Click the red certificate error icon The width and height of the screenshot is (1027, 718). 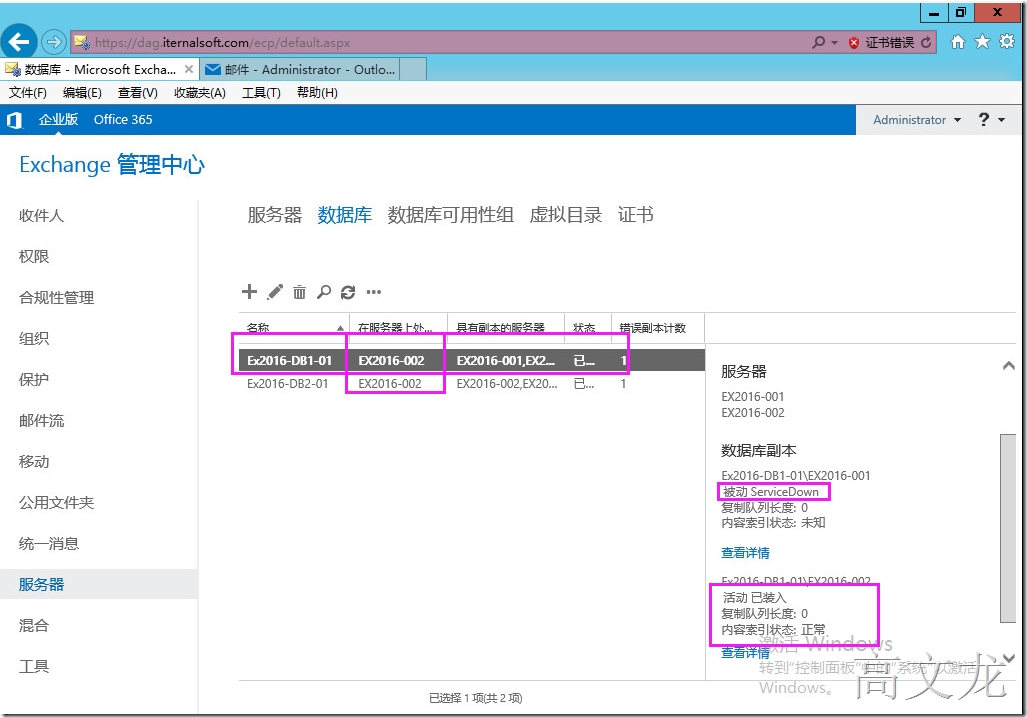coord(853,43)
